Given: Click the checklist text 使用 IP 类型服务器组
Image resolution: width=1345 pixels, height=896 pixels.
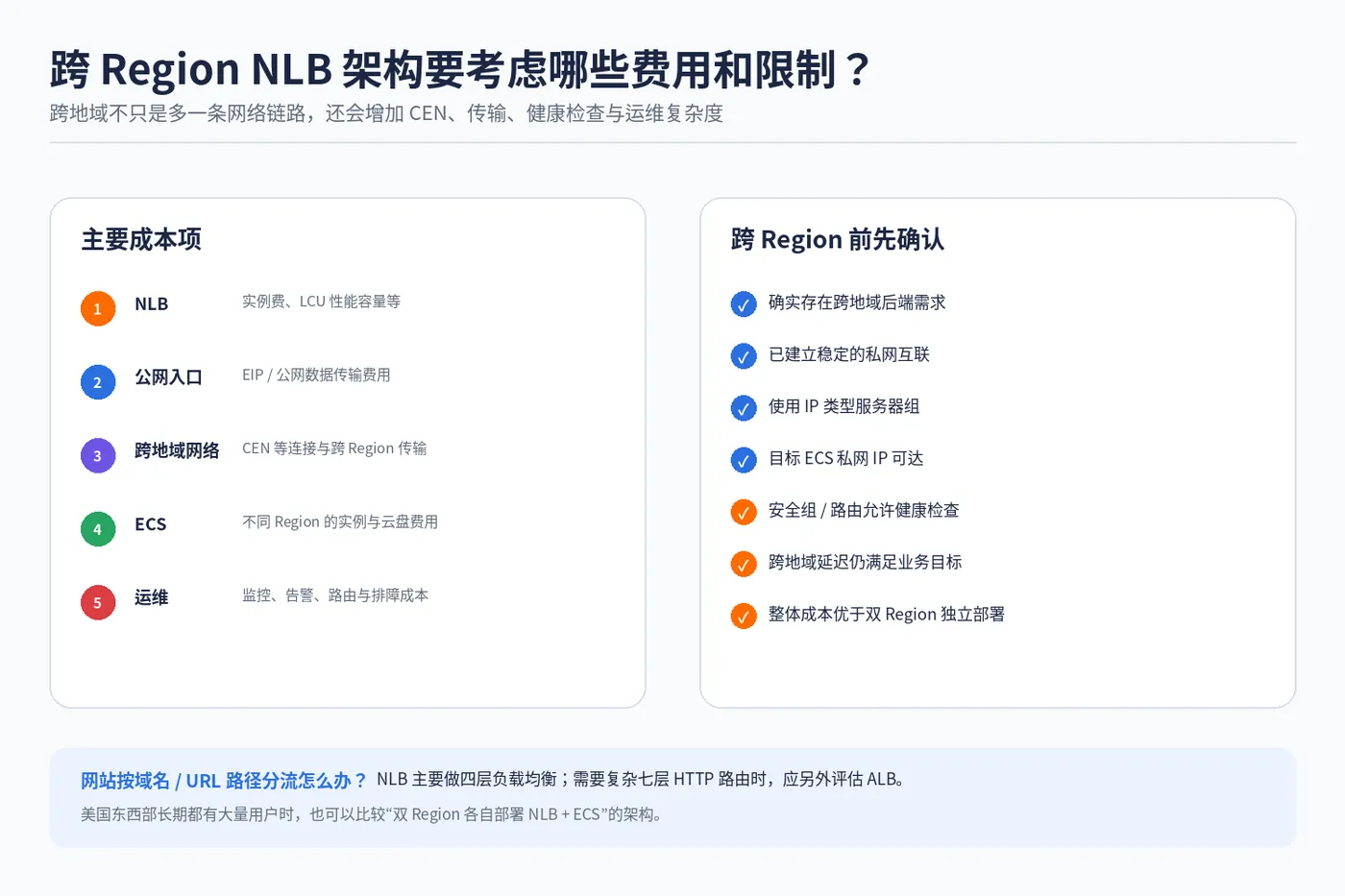Looking at the screenshot, I should pyautogui.click(x=844, y=406).
